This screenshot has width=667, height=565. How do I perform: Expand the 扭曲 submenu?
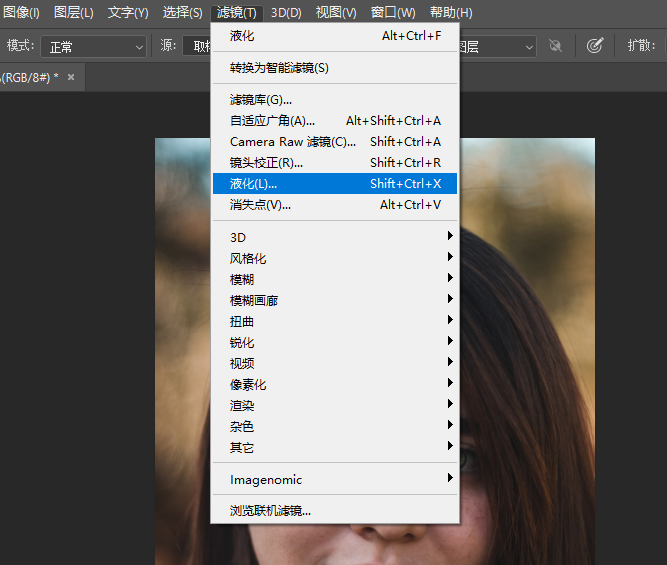[x=335, y=321]
